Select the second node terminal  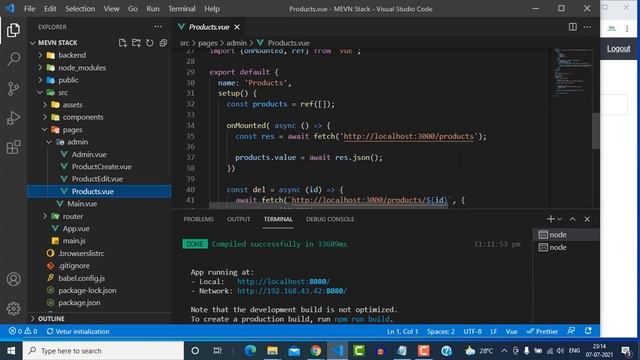point(566,247)
